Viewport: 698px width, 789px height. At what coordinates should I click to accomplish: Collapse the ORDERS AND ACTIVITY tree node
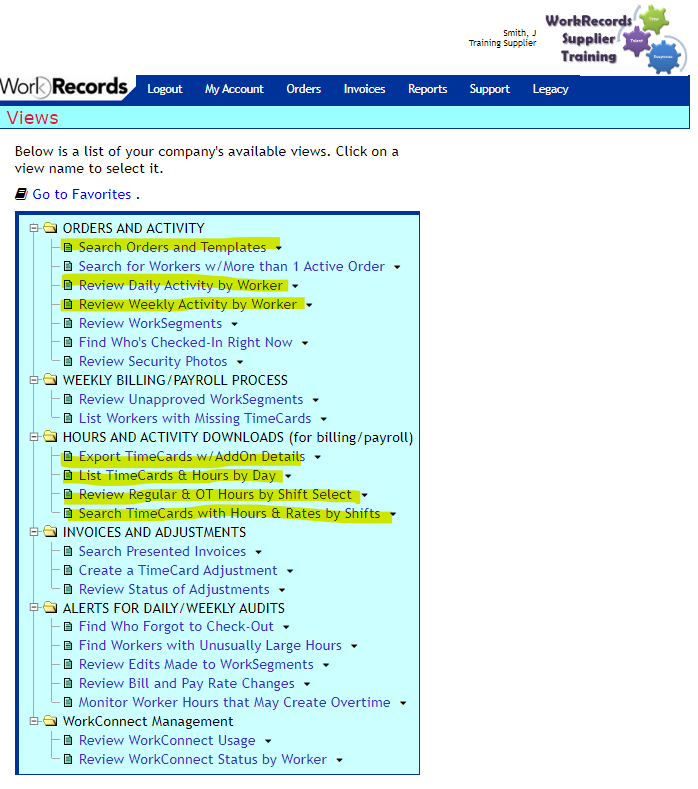34,228
